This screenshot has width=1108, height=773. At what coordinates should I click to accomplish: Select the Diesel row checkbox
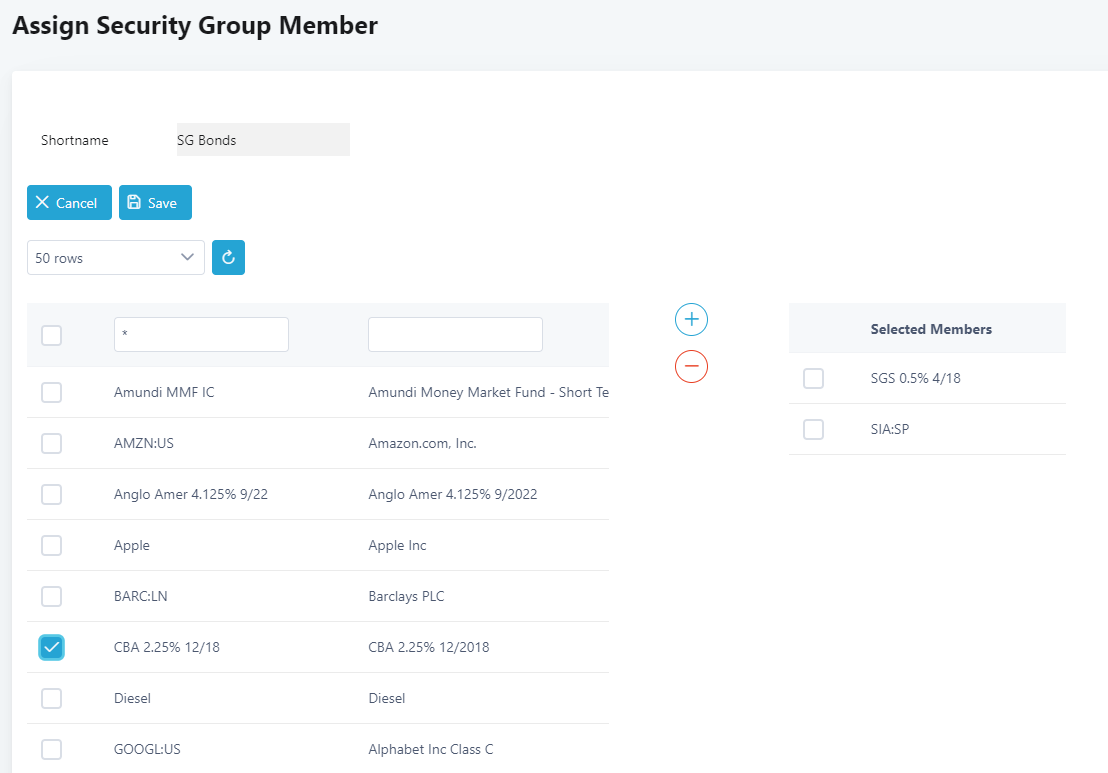coord(52,699)
